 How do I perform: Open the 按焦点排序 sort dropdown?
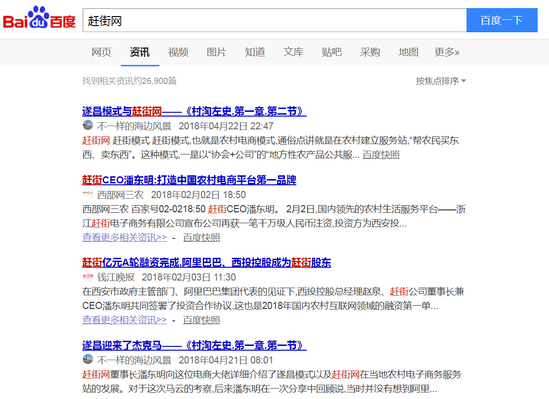point(441,81)
